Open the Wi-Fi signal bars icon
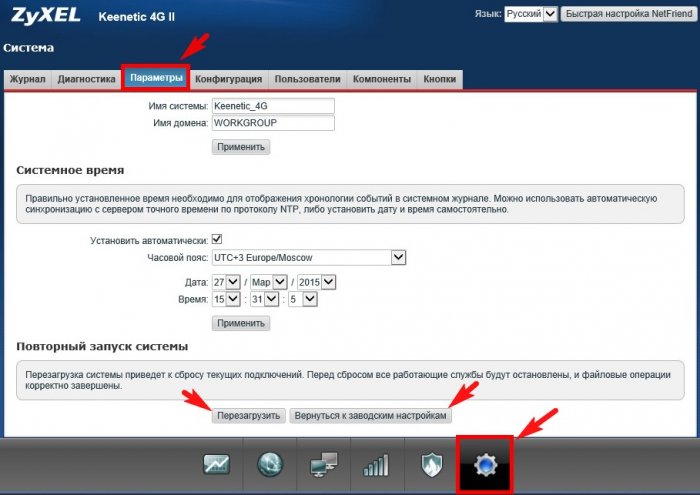Image resolution: width=700 pixels, height=495 pixels. 376,465
